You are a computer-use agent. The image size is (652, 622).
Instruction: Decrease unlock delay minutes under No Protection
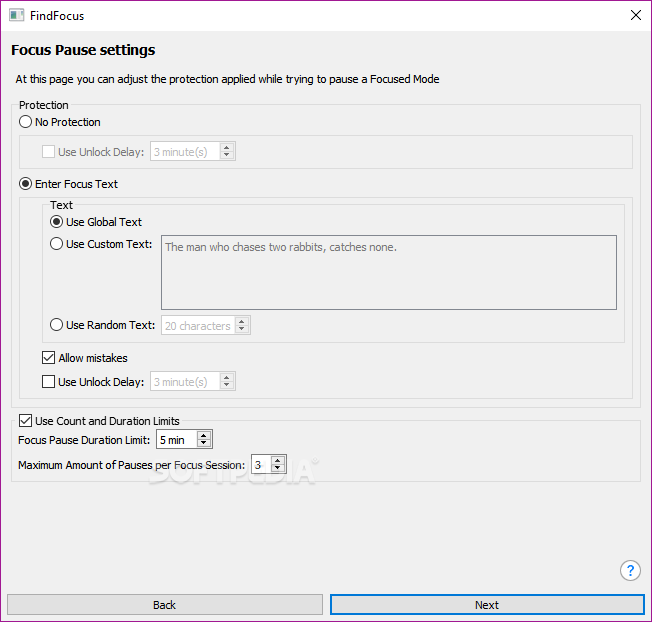click(227, 156)
